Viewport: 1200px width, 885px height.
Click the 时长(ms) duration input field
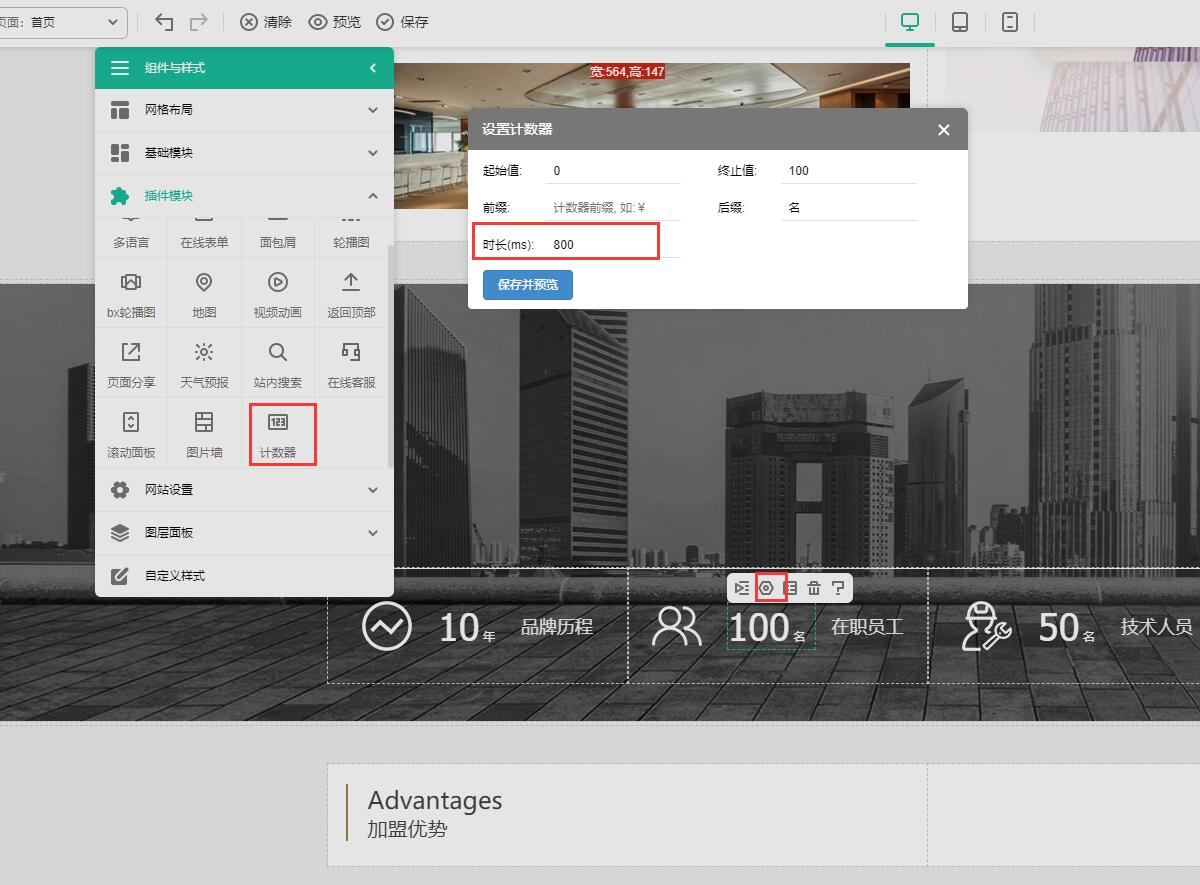[612, 244]
